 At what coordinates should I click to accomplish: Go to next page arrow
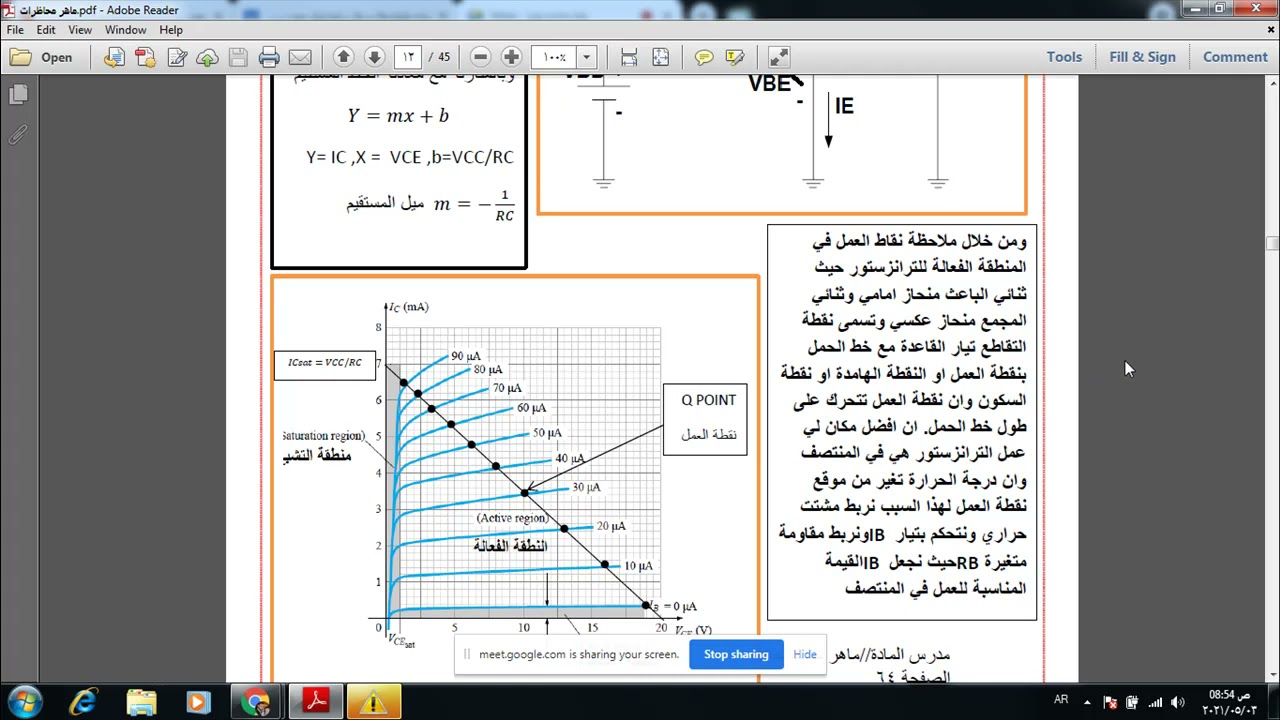[374, 57]
